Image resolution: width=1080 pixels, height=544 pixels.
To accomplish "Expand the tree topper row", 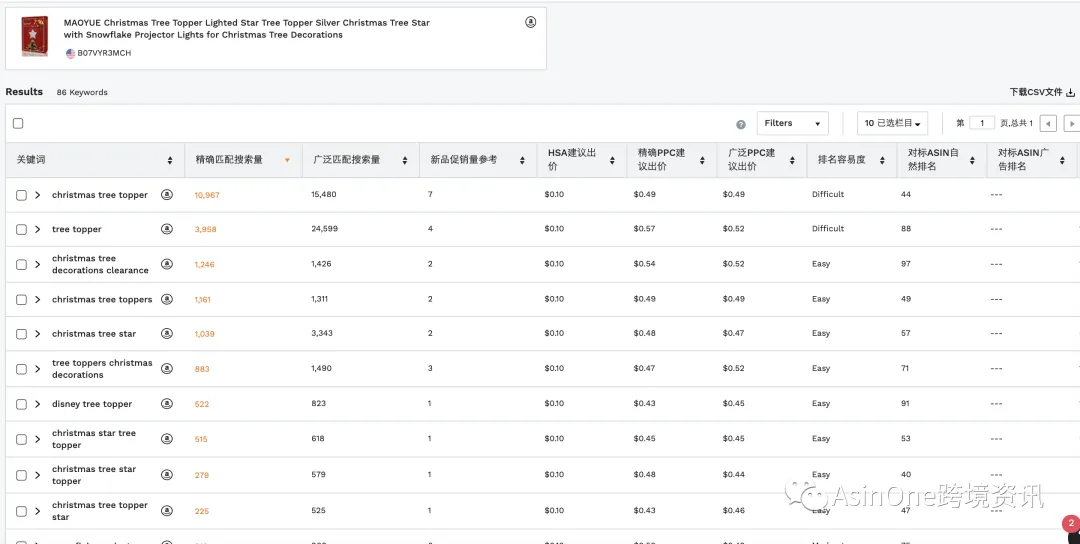I will click(x=38, y=229).
